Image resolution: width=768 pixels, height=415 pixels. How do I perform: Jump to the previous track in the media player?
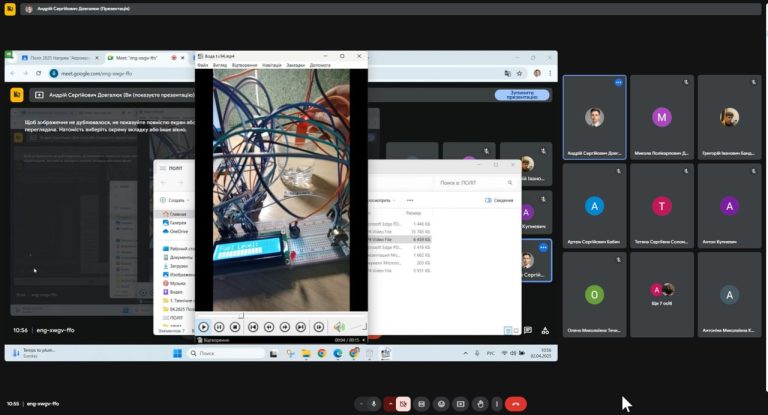253,327
